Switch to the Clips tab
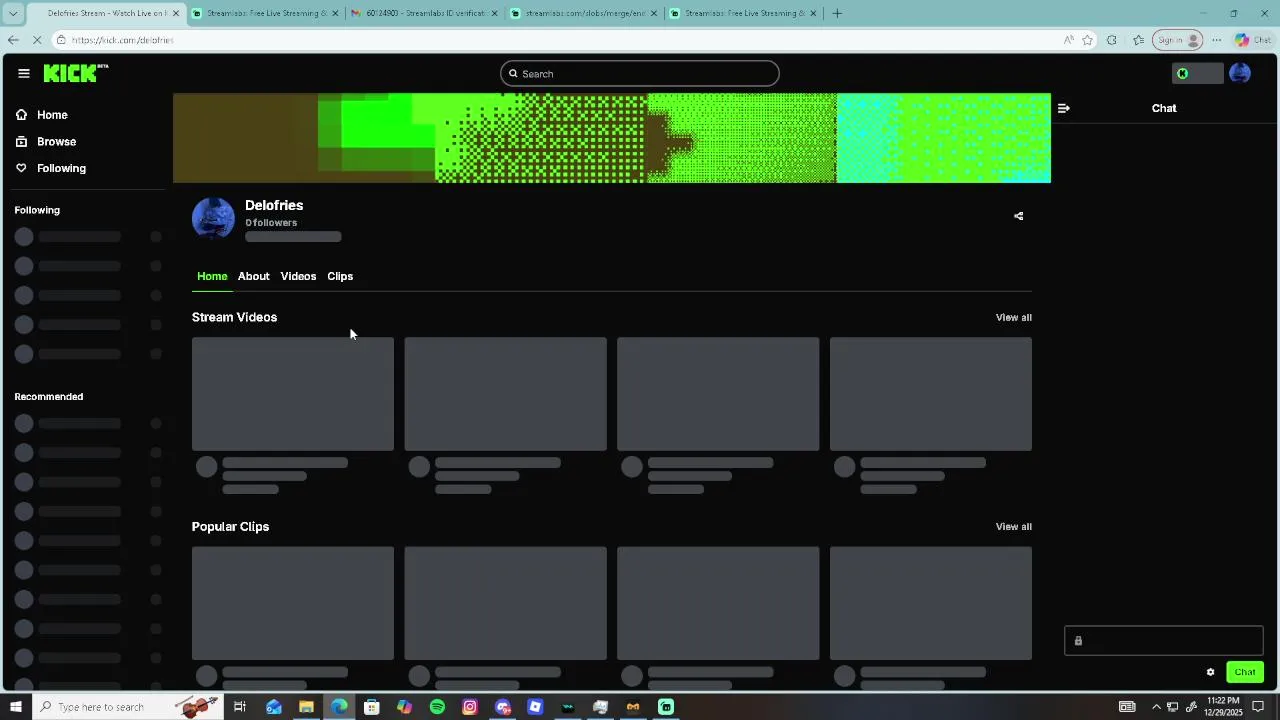This screenshot has height=720, width=1280. click(x=340, y=276)
